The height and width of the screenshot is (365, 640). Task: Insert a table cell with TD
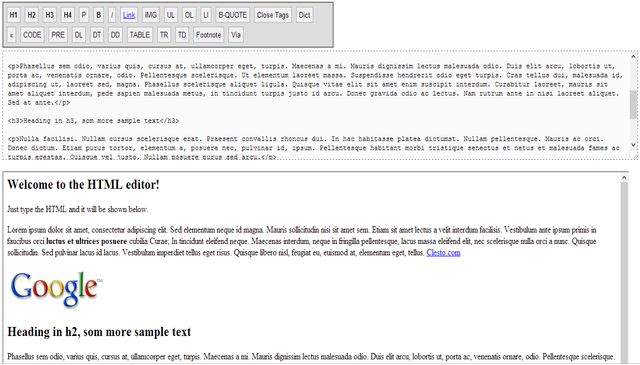182,35
